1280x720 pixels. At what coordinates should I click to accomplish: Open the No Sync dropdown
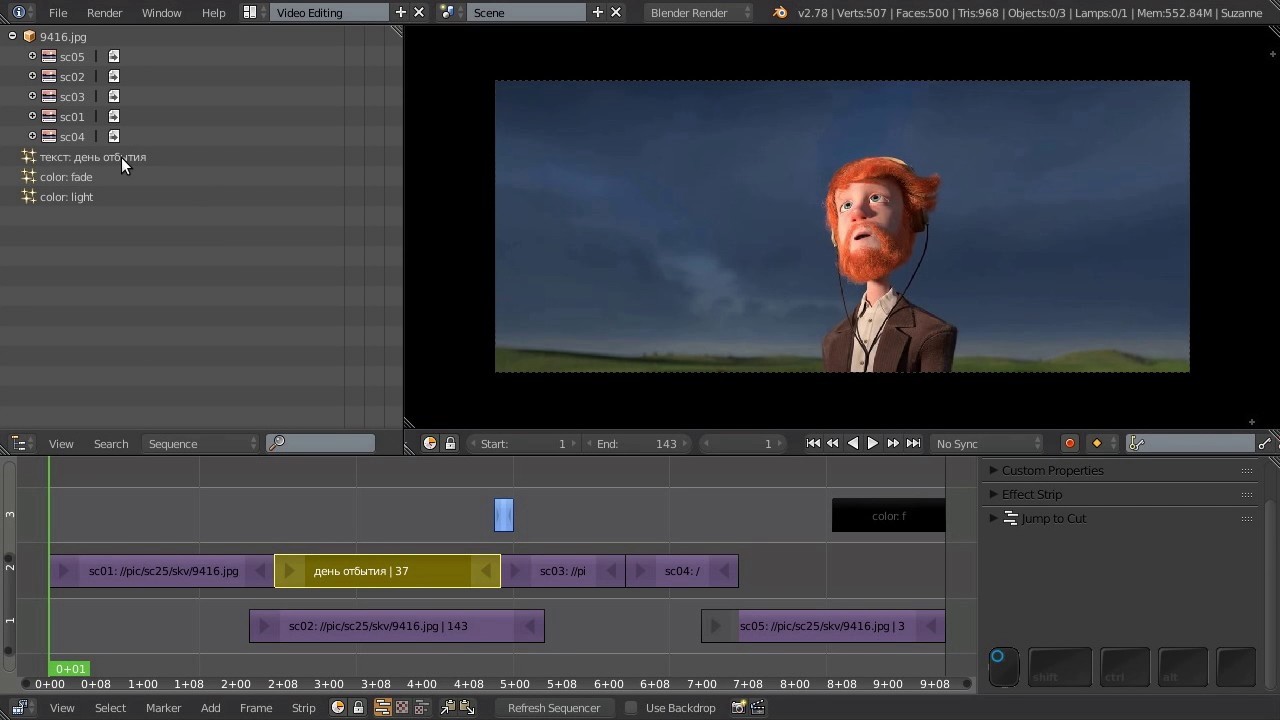[987, 444]
